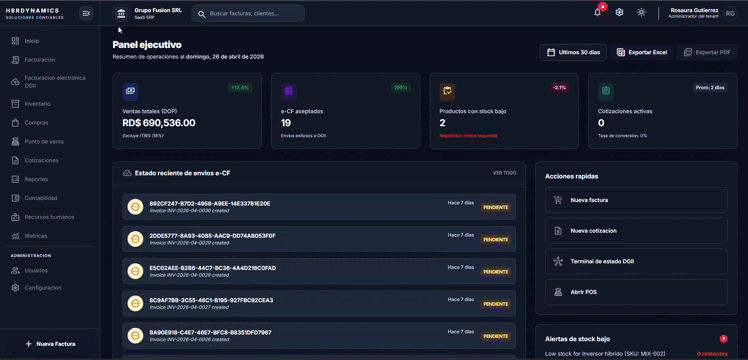Open e-CF row 2DDE5777-8A93-4085-AAC9-DD74A8053F0F
Image resolution: width=748 pixels, height=360 pixels.
[319, 239]
